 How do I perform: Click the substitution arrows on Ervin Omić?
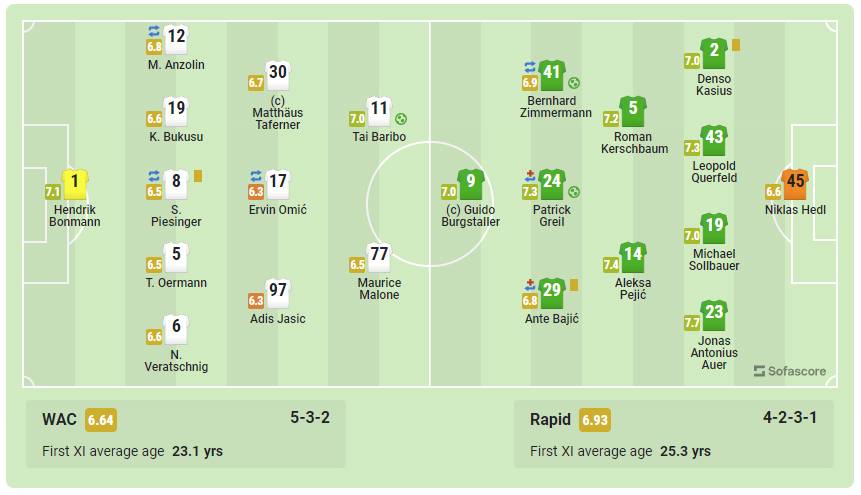(256, 176)
